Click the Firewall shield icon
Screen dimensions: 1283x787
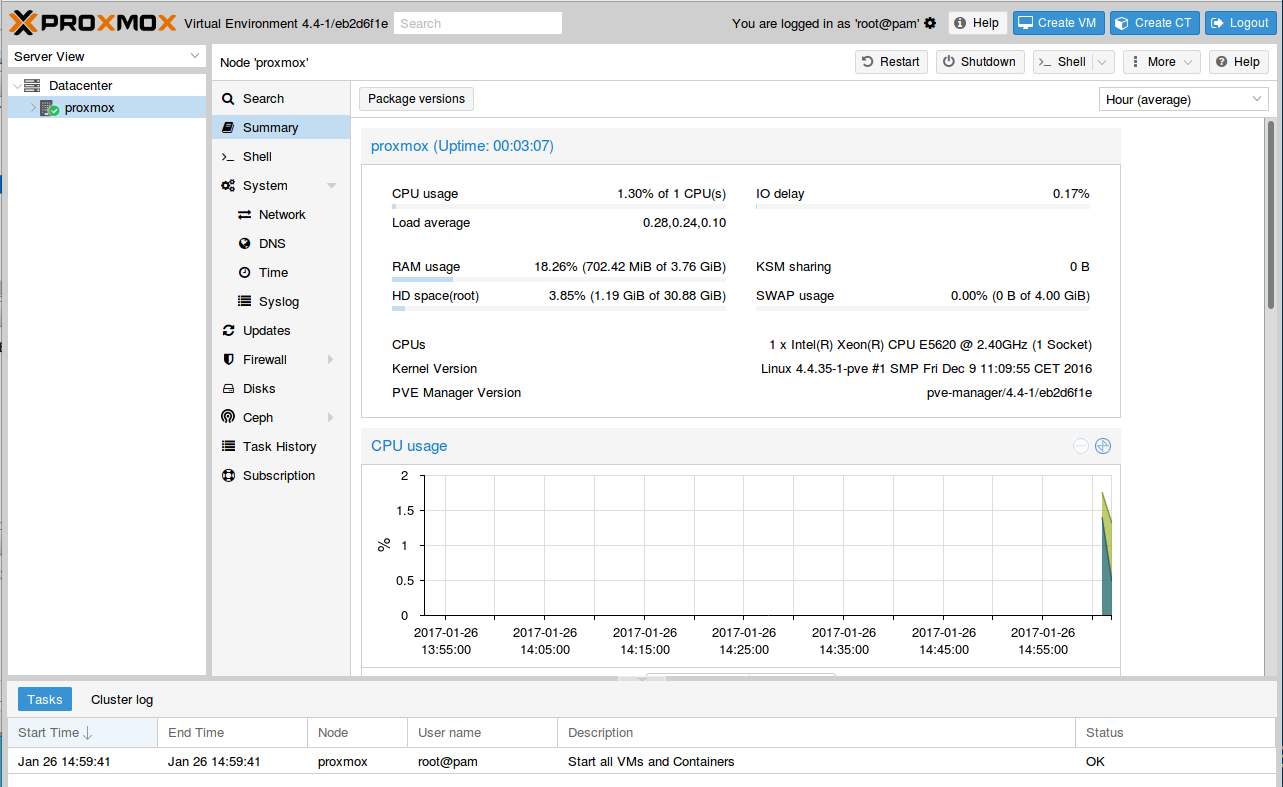click(228, 360)
